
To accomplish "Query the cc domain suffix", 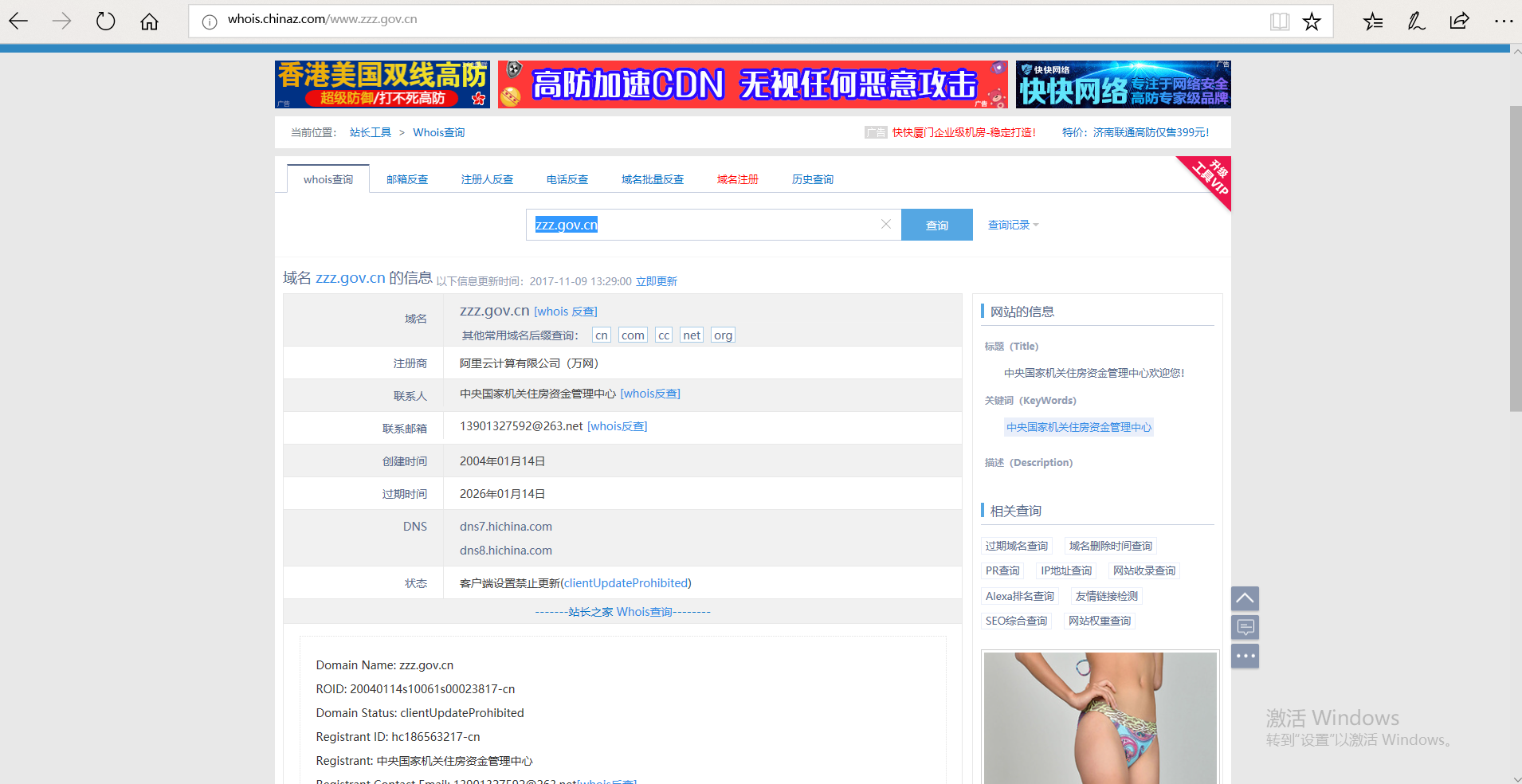I will tap(664, 335).
